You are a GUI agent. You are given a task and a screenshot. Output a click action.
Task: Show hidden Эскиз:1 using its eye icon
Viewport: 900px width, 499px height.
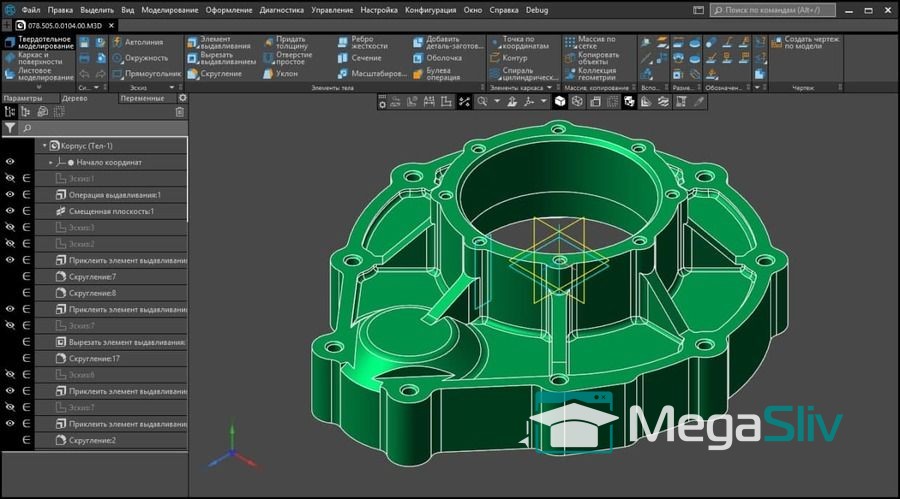[x=10, y=178]
